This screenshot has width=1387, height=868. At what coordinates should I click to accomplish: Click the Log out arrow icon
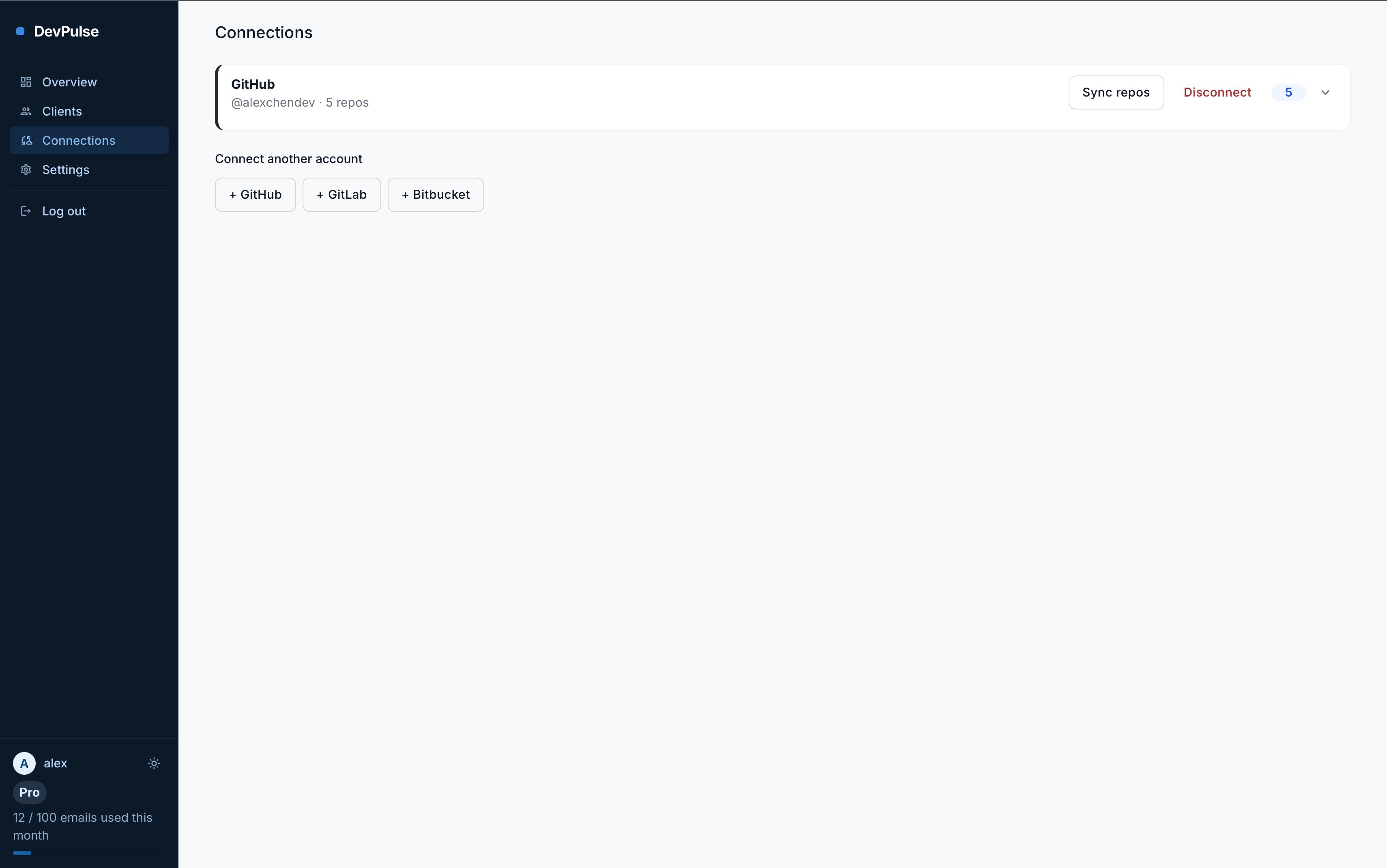pyautogui.click(x=26, y=211)
